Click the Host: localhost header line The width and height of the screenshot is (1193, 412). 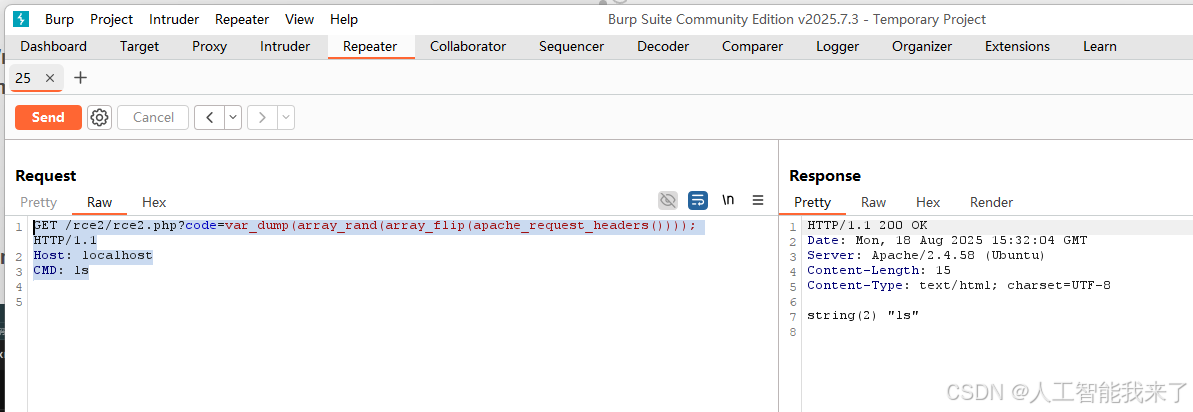93,255
